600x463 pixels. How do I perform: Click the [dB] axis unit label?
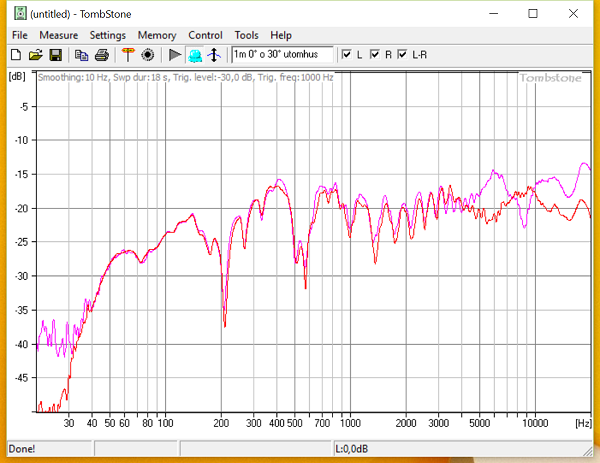(17, 76)
